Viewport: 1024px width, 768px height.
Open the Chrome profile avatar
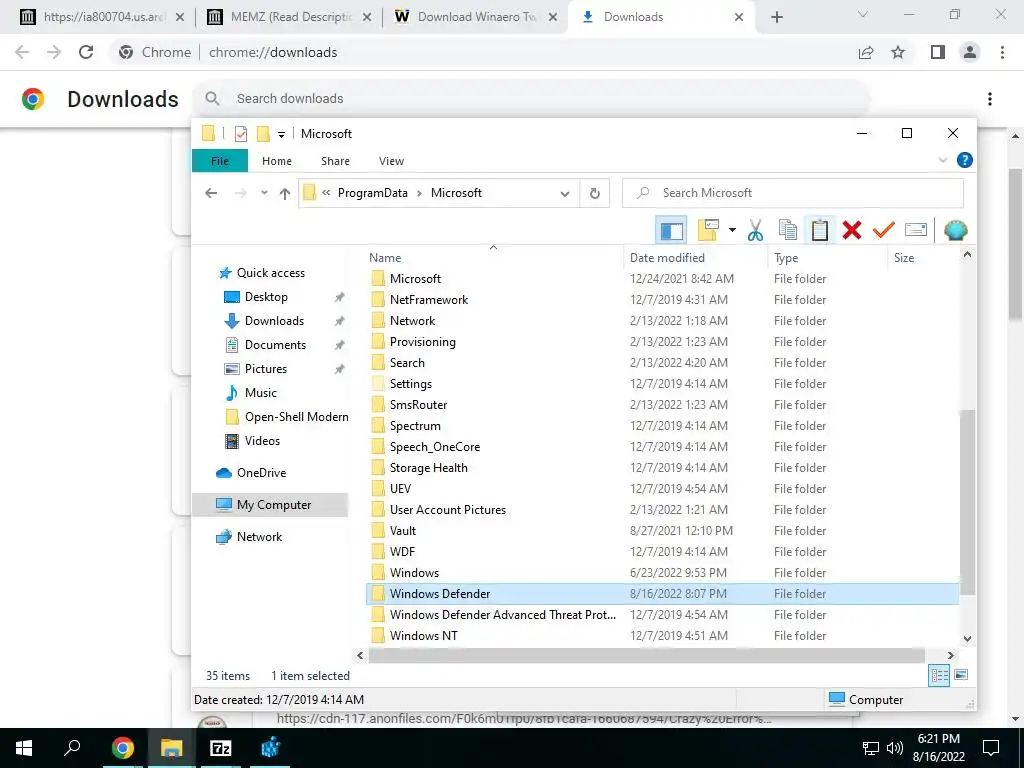970,52
